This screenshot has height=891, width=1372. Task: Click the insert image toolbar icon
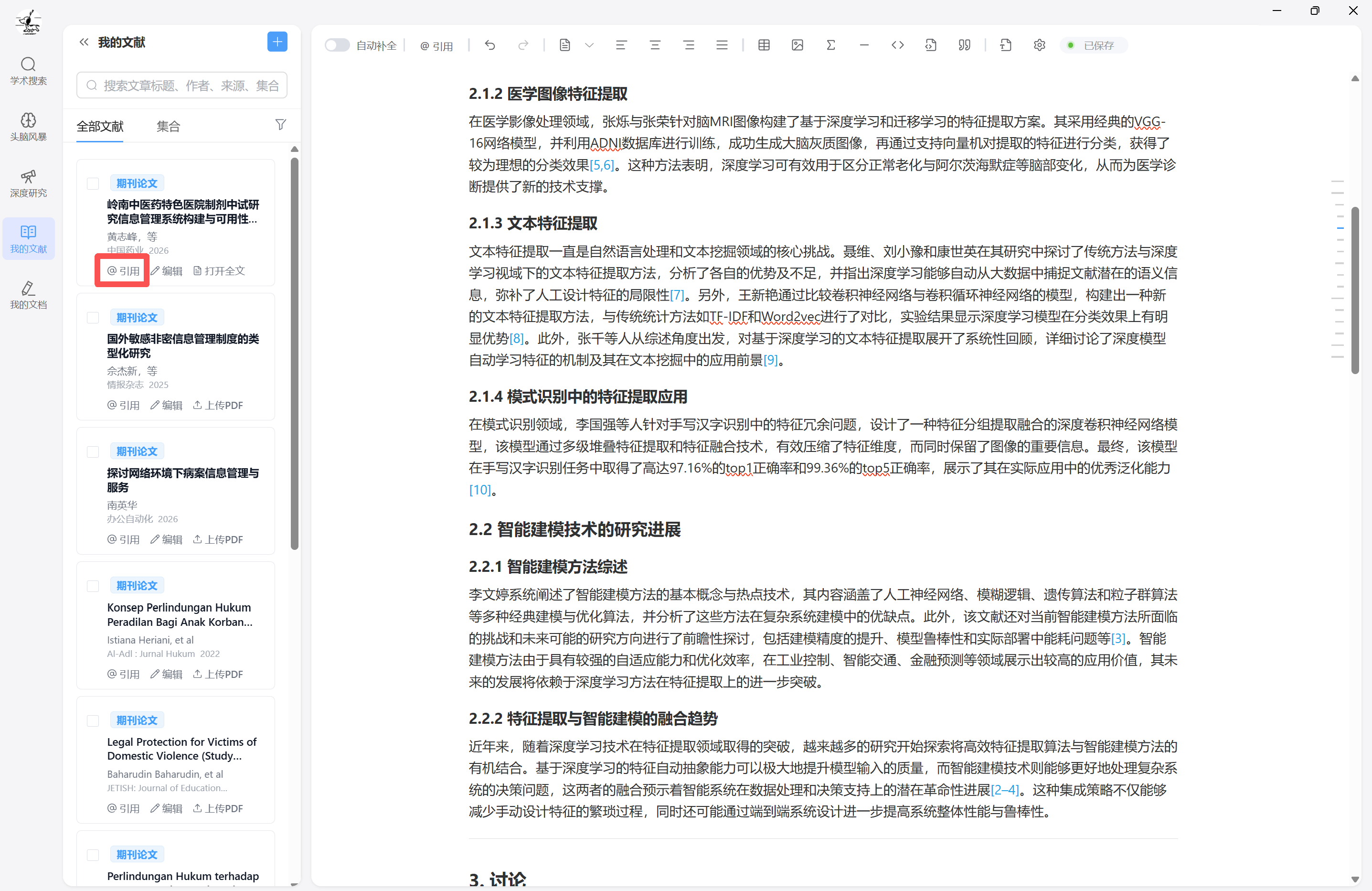tap(797, 45)
